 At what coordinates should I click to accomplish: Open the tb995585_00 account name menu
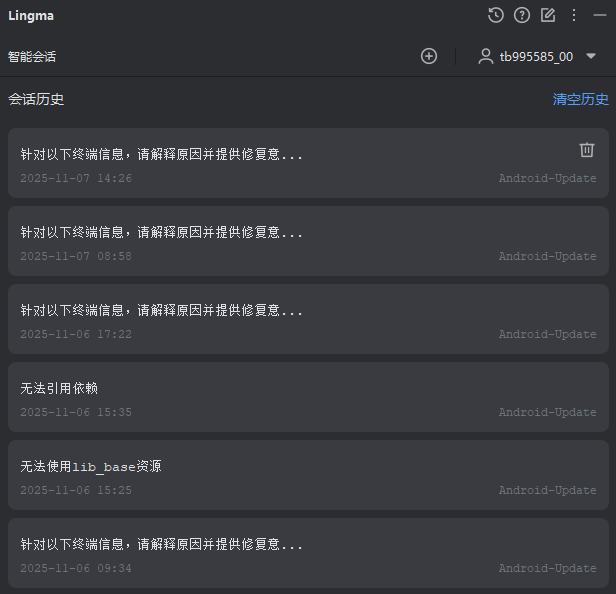536,57
